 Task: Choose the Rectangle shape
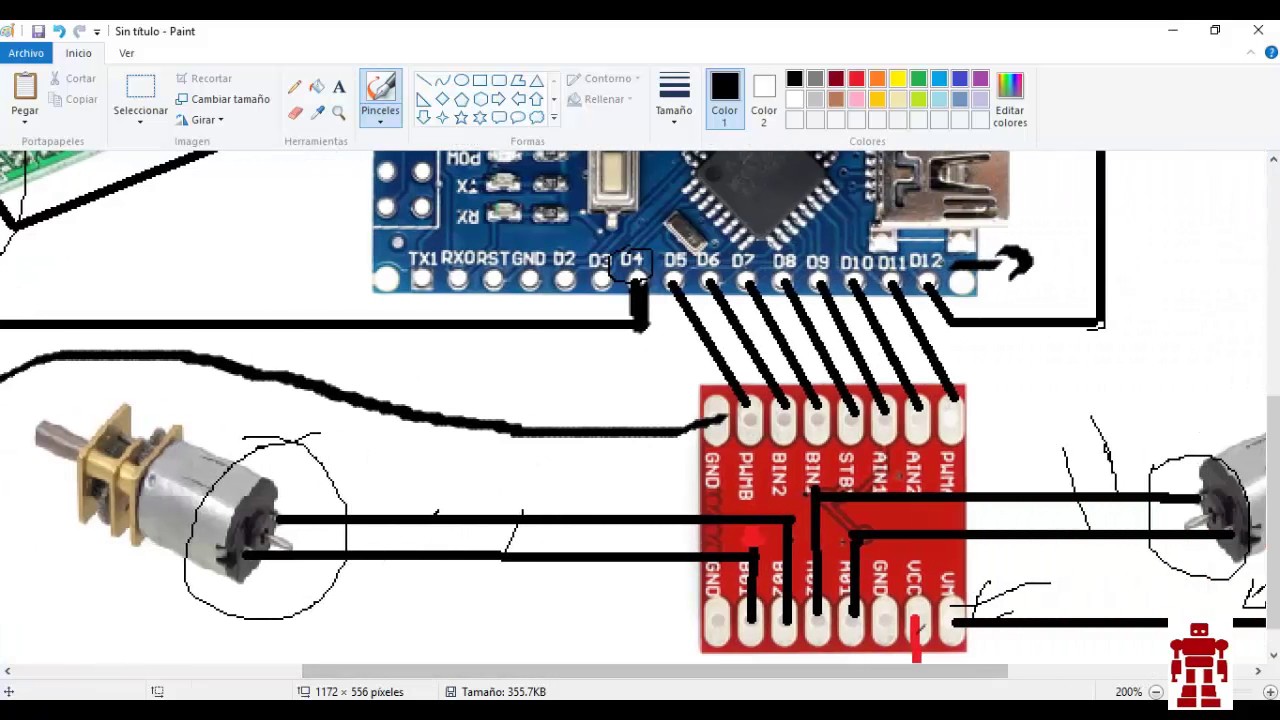point(480,80)
